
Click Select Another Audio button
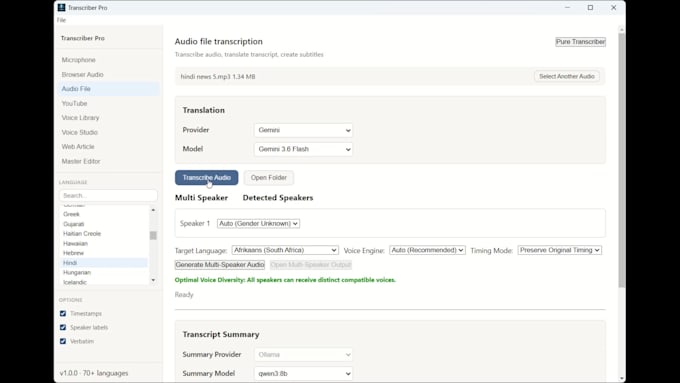566,76
